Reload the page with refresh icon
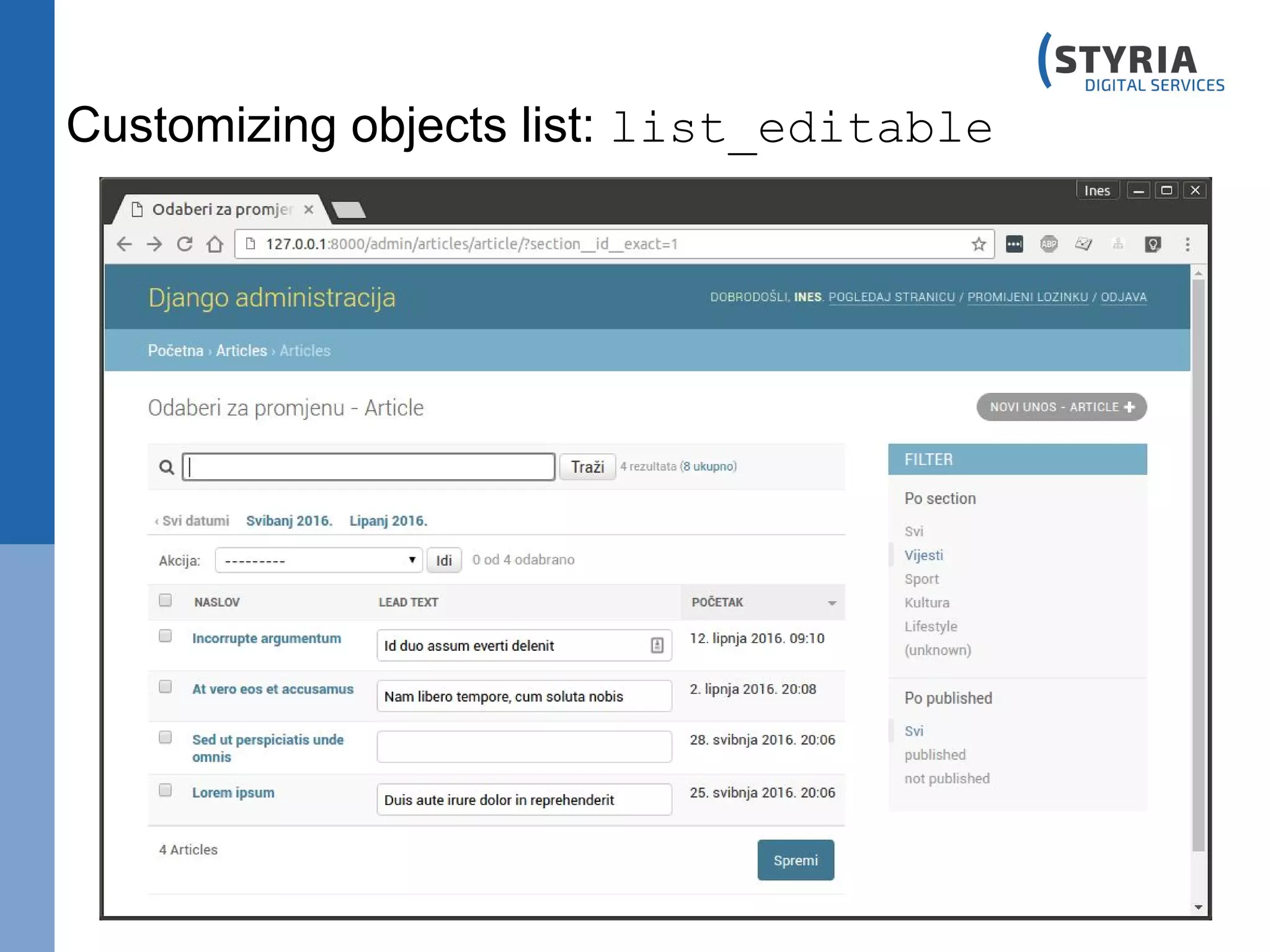This screenshot has height=952, width=1270. 185,244
